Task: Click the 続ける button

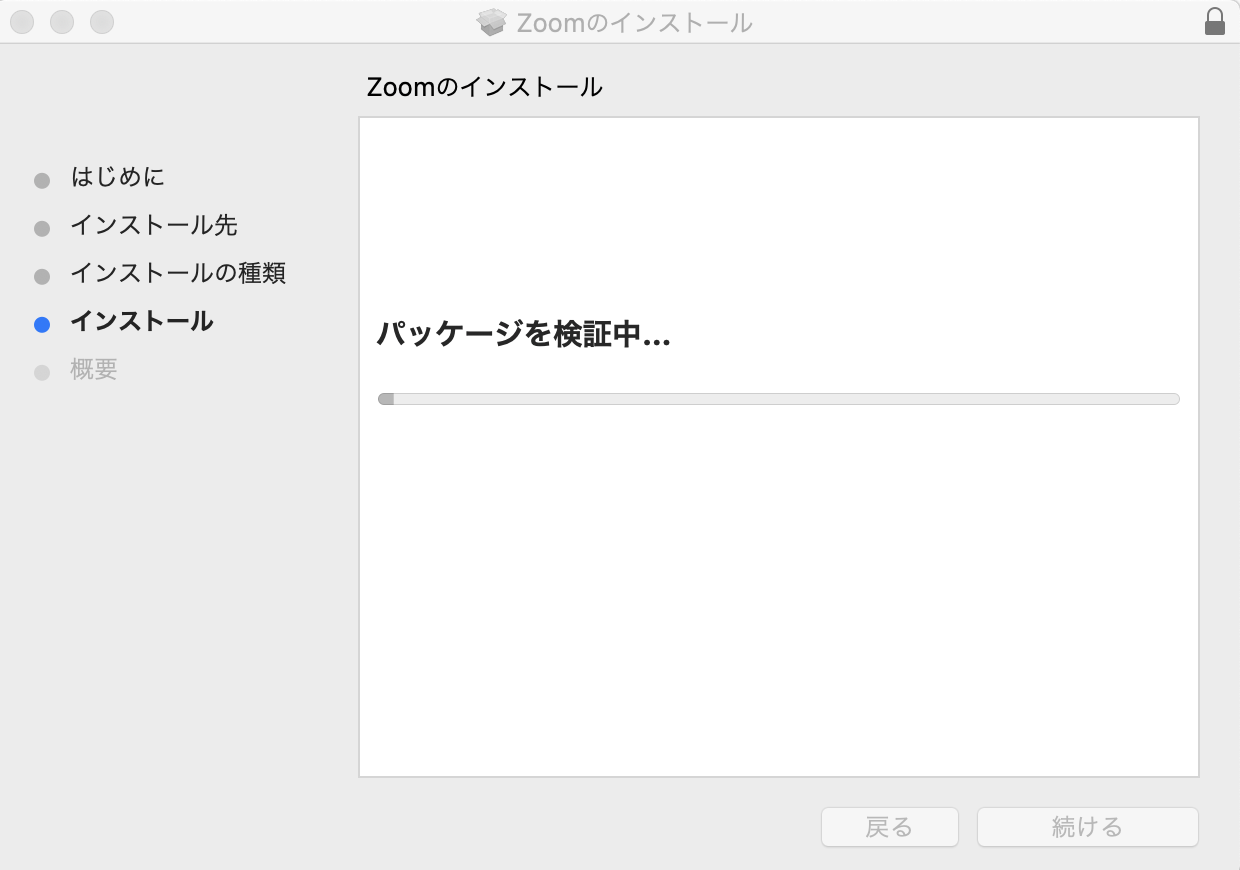Action: (x=1088, y=827)
